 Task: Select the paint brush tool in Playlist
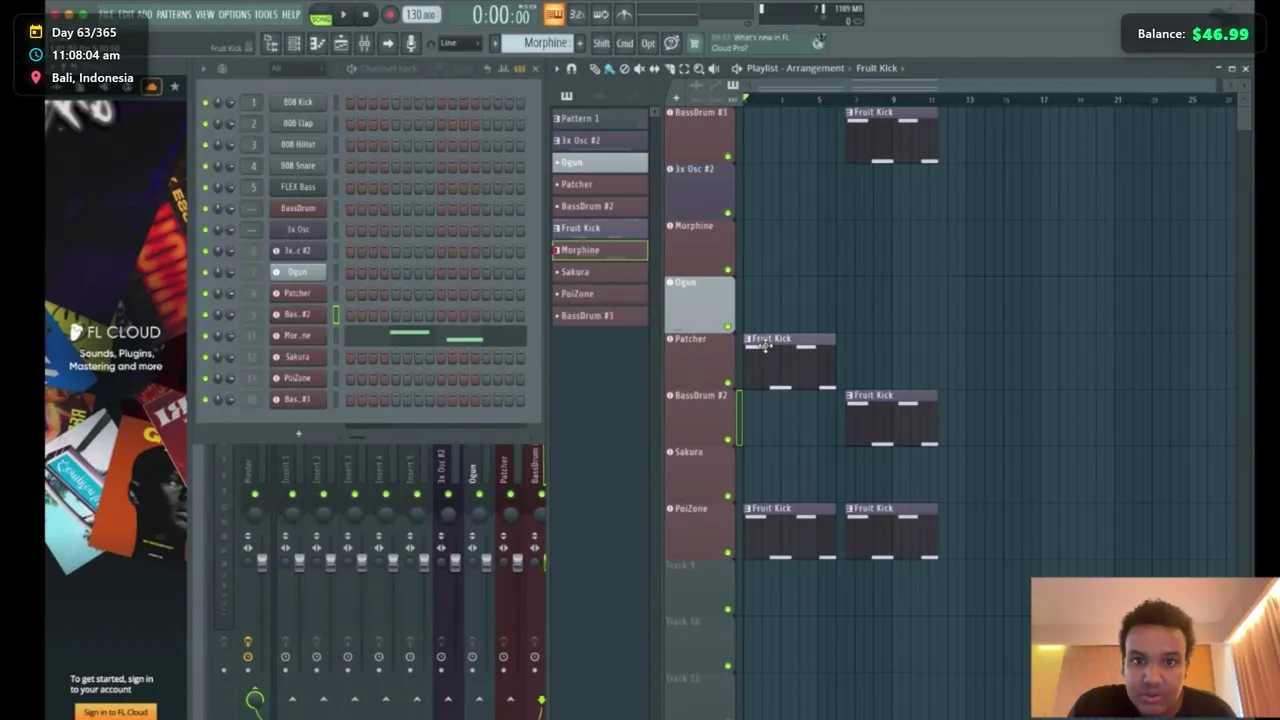609,68
